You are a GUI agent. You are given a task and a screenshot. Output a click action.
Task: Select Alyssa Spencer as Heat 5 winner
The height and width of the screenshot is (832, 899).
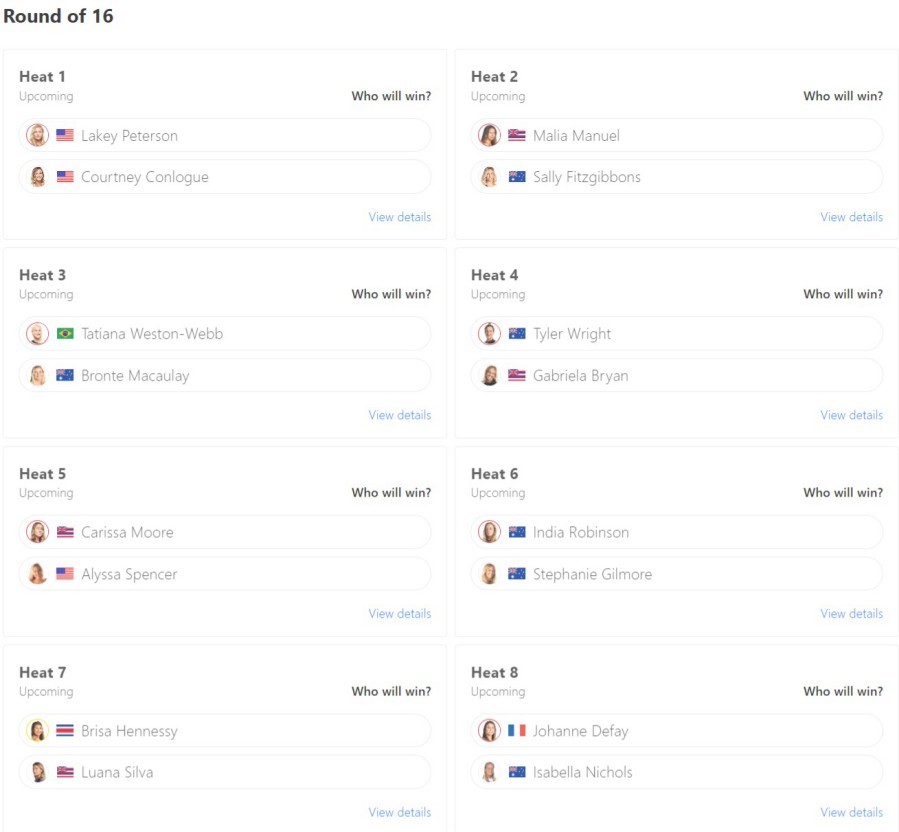click(x=225, y=574)
